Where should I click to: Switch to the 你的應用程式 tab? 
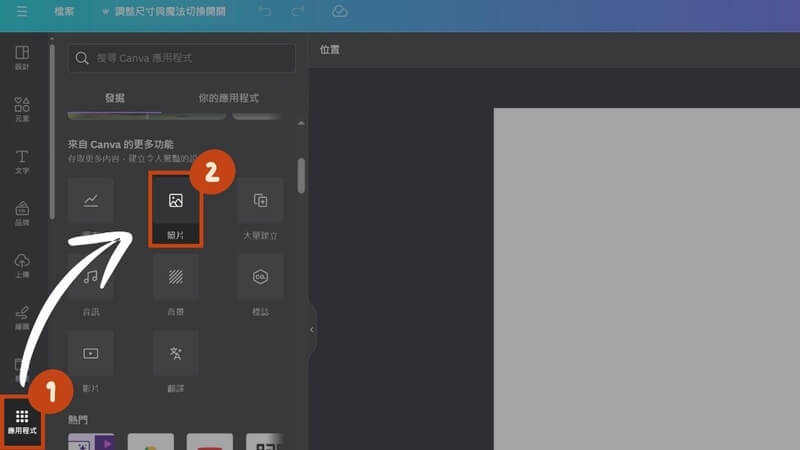[229, 98]
